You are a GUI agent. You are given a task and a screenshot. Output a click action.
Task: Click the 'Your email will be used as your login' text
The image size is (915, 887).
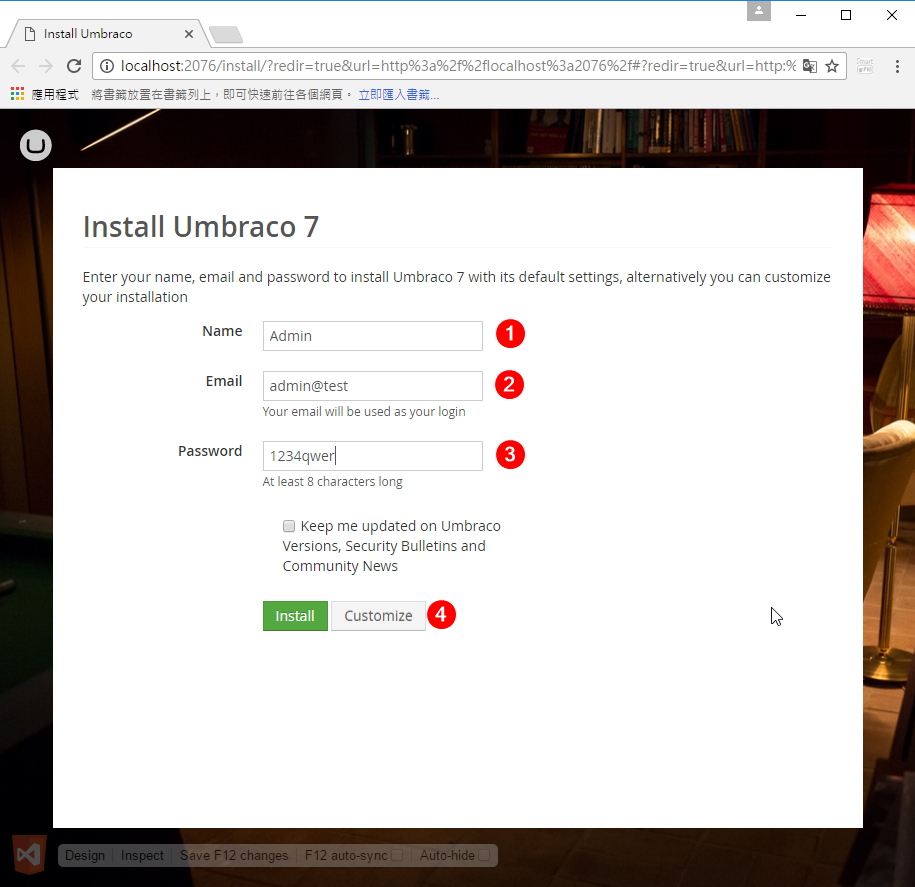click(364, 411)
